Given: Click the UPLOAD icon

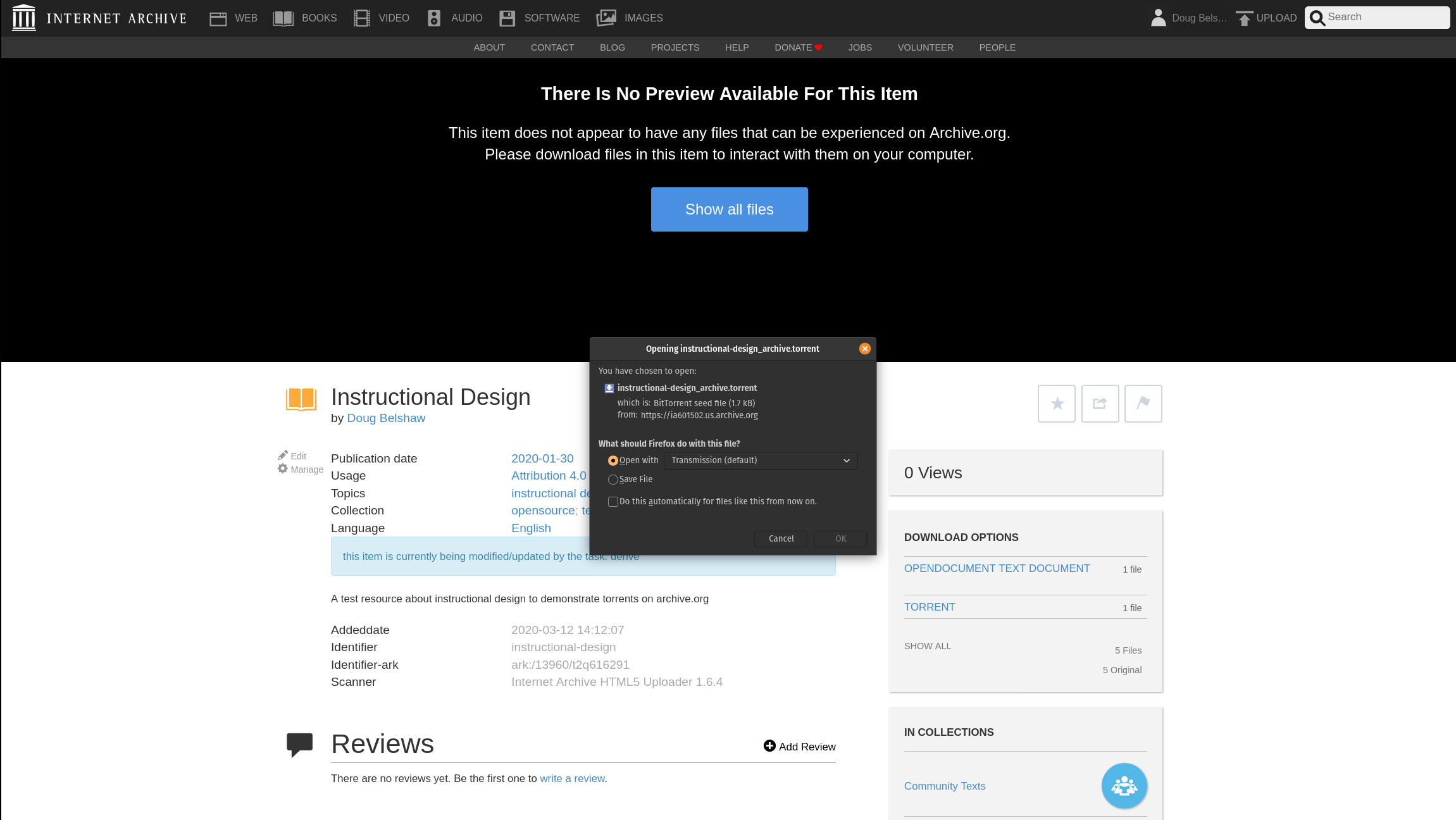Looking at the screenshot, I should pos(1244,17).
